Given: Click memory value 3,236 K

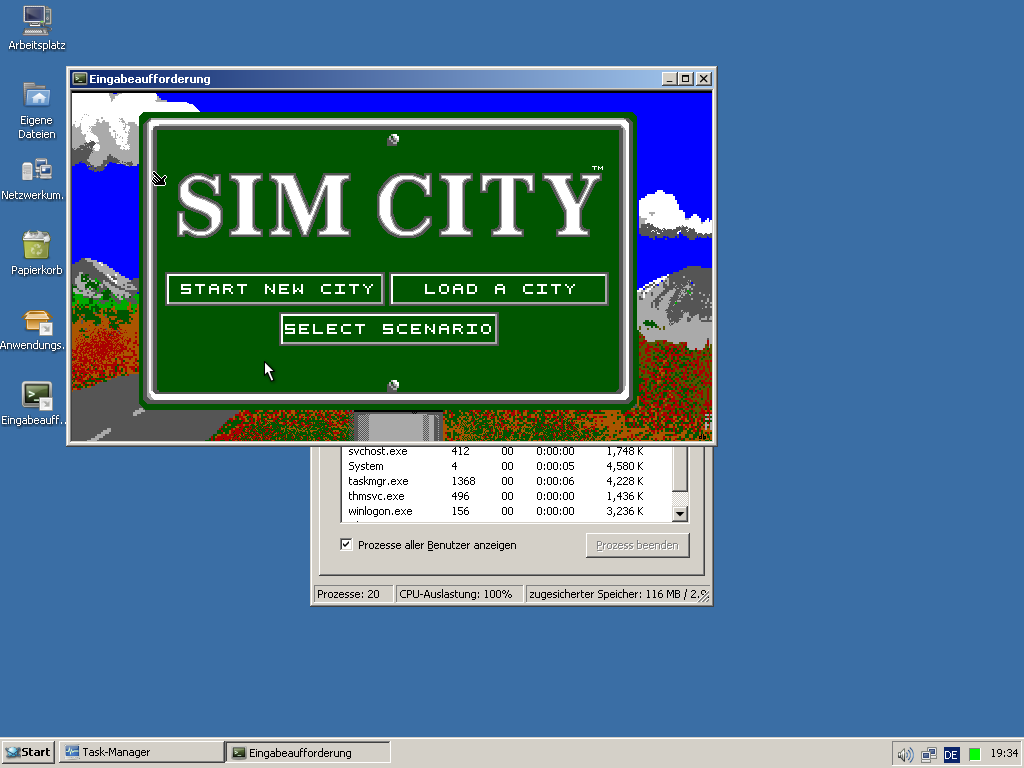Looking at the screenshot, I should click(624, 511).
